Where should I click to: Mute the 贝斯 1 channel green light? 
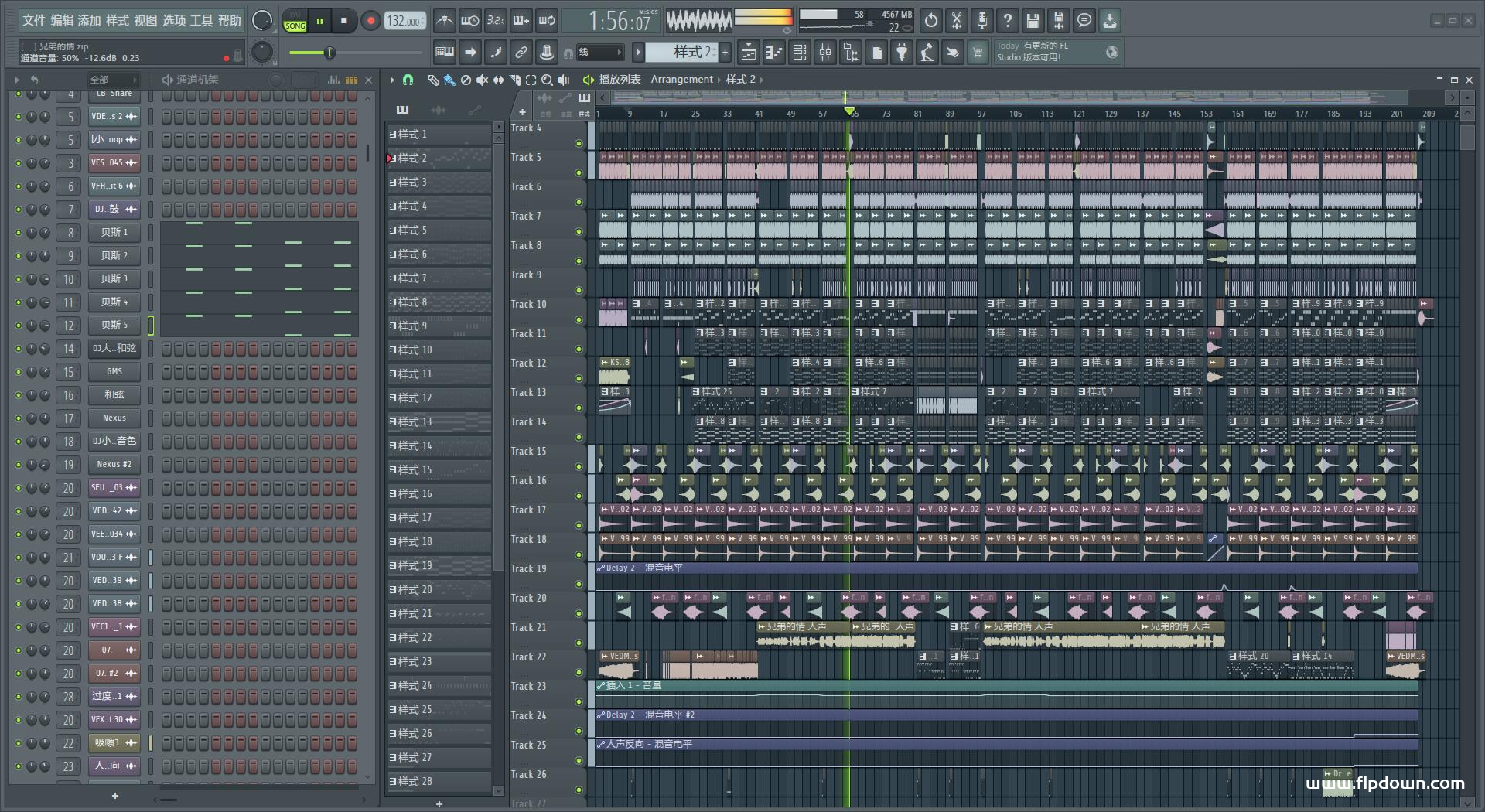[x=19, y=233]
